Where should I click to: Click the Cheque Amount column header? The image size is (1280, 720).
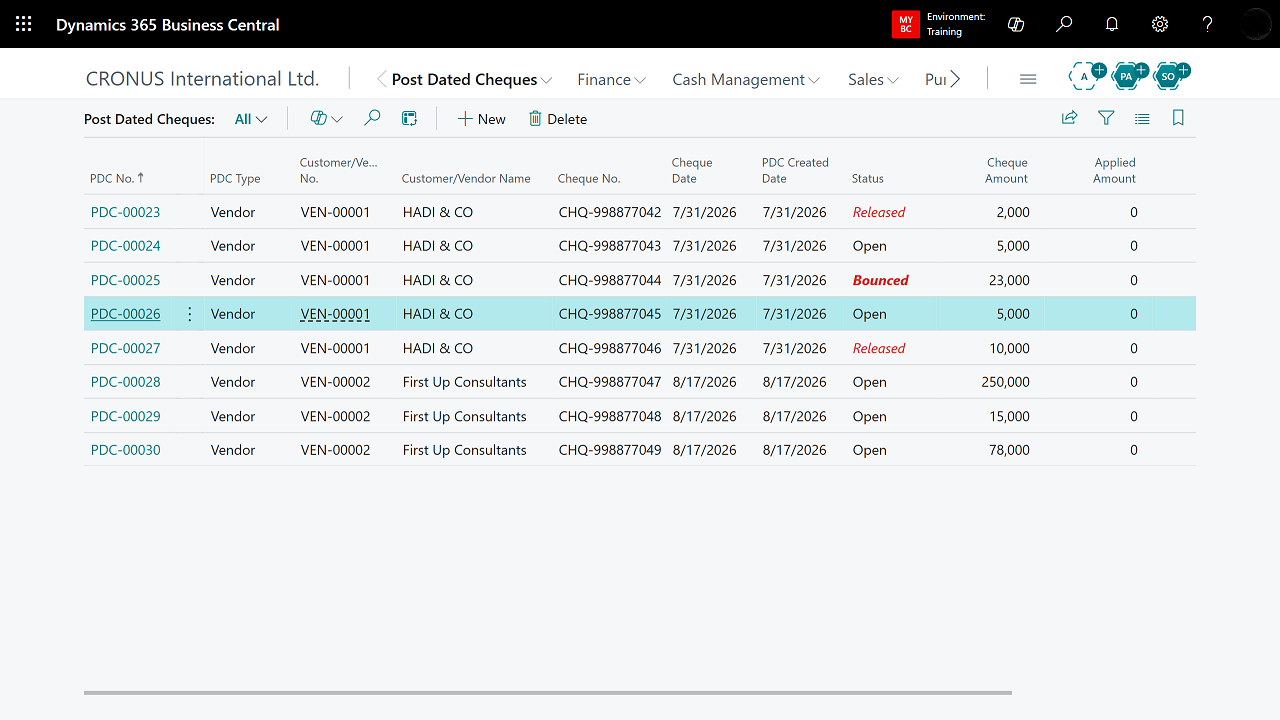click(x=1007, y=170)
